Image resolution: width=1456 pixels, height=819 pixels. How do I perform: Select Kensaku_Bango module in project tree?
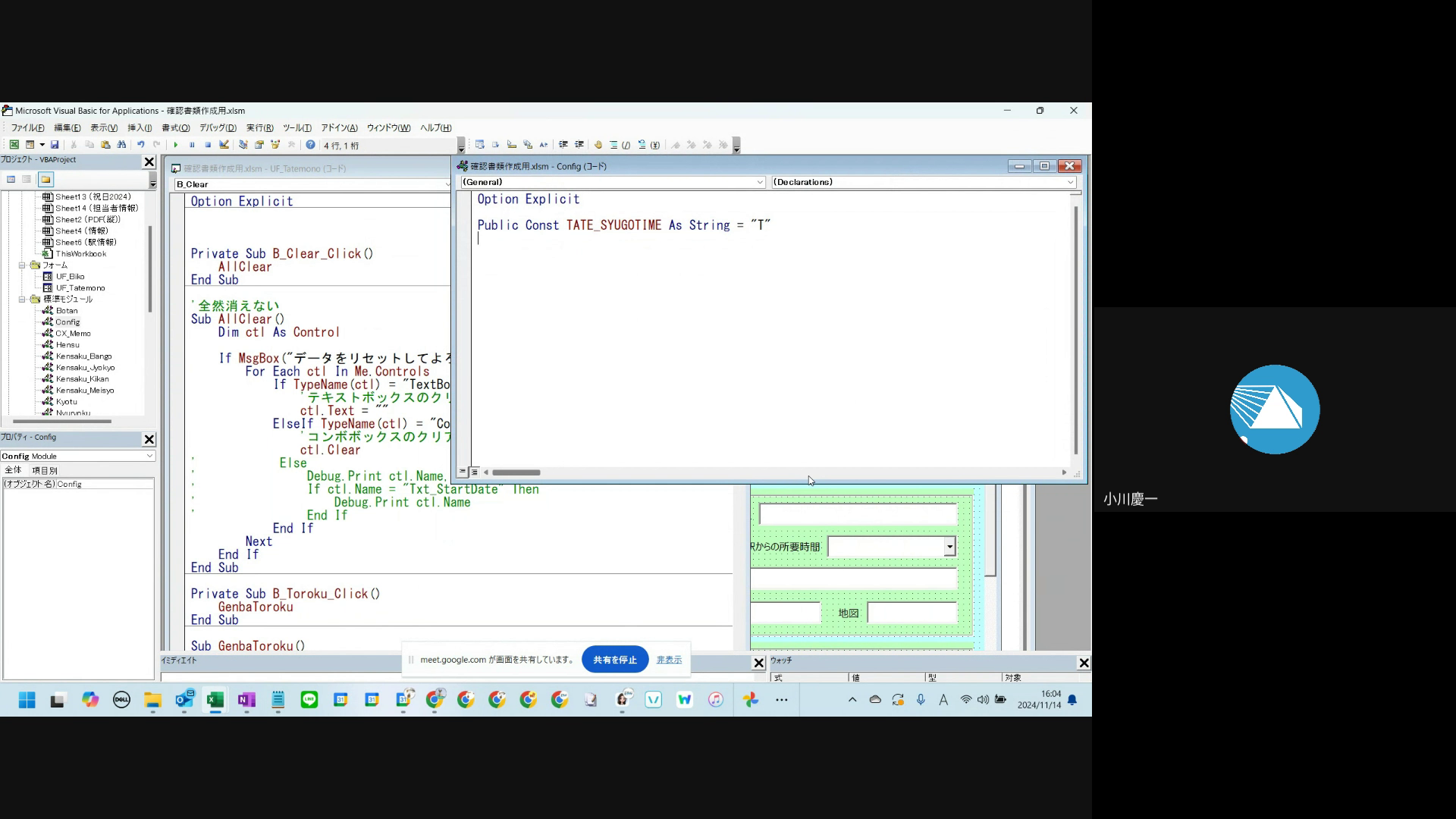(83, 356)
